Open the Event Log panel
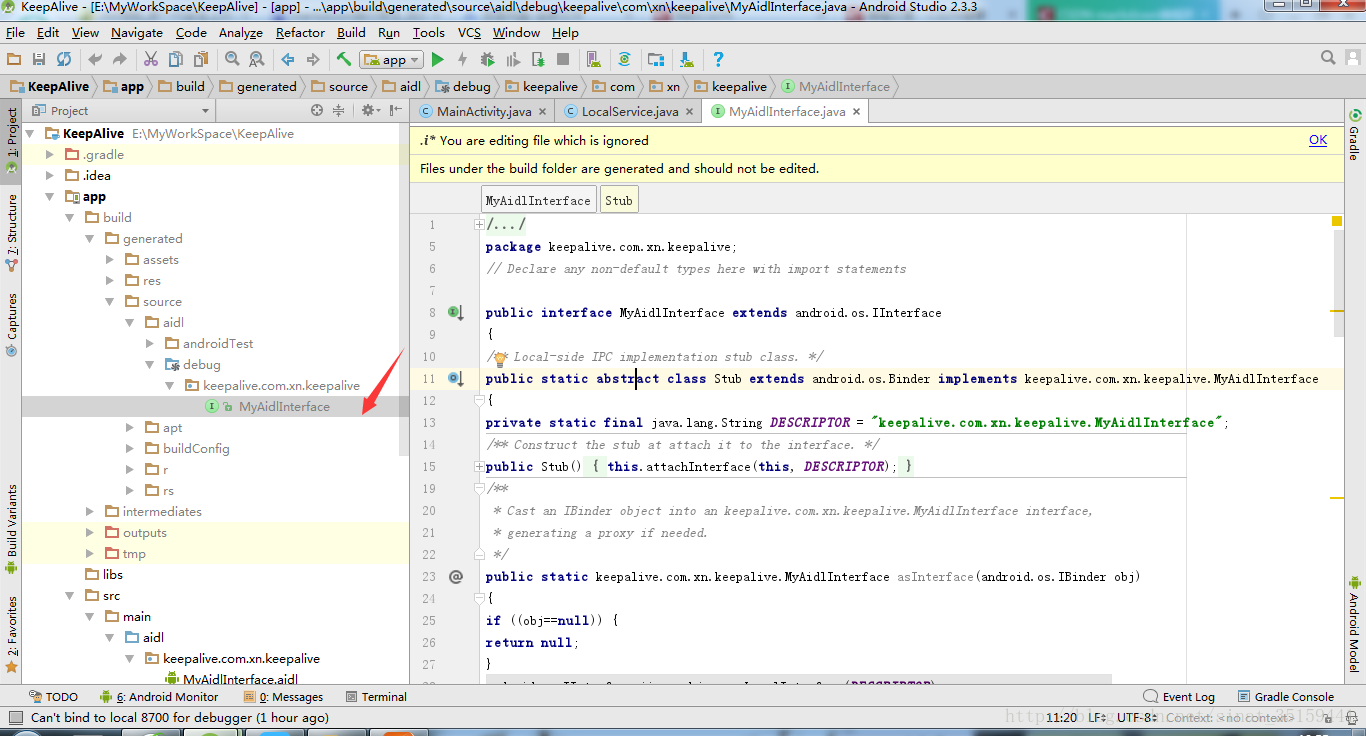The image size is (1366, 736). 1179,697
